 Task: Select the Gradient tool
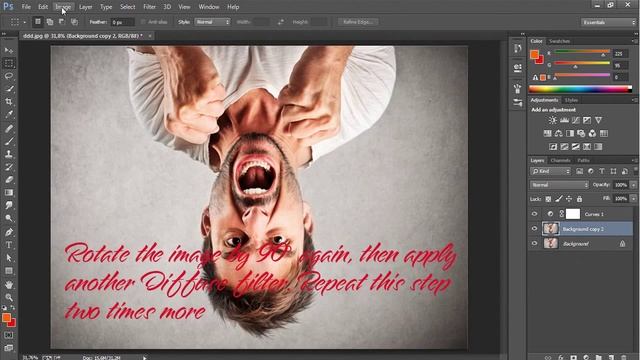9,192
